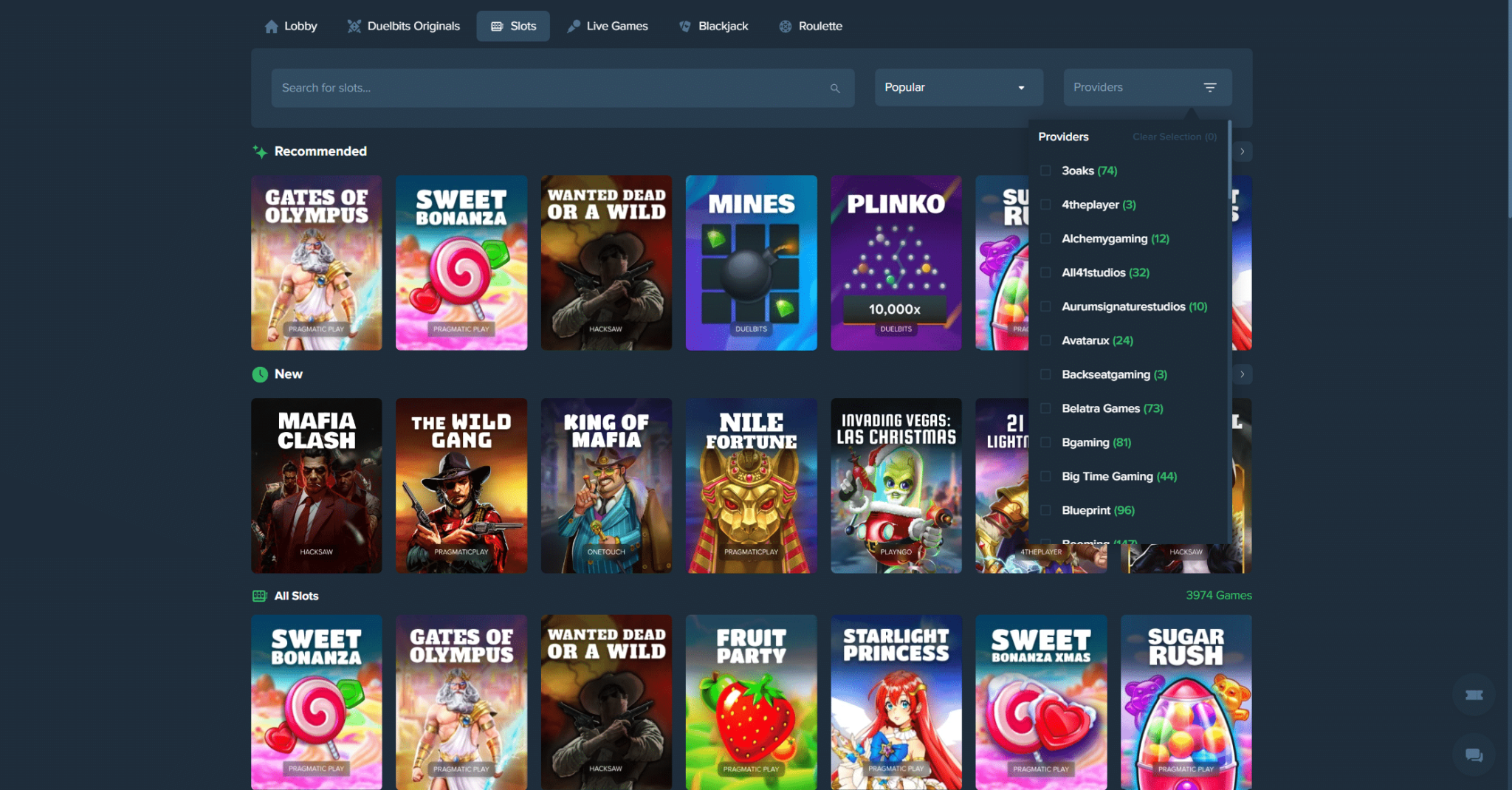1512x790 pixels.
Task: Click the 3974 Games link
Action: pos(1218,595)
